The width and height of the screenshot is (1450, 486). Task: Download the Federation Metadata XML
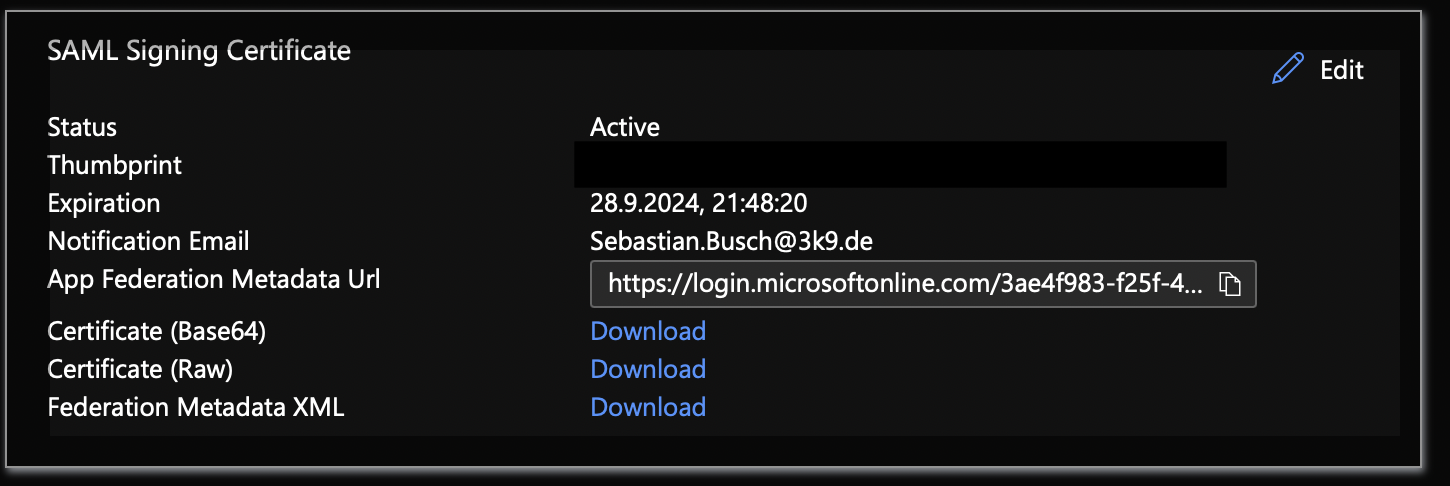click(x=648, y=407)
